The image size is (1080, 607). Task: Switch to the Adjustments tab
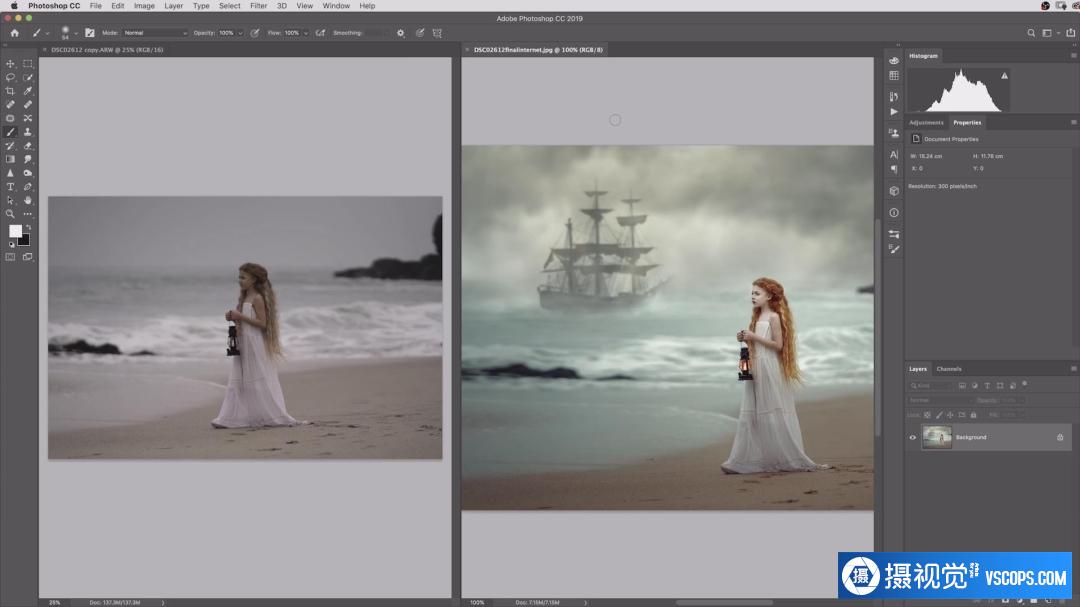926,123
